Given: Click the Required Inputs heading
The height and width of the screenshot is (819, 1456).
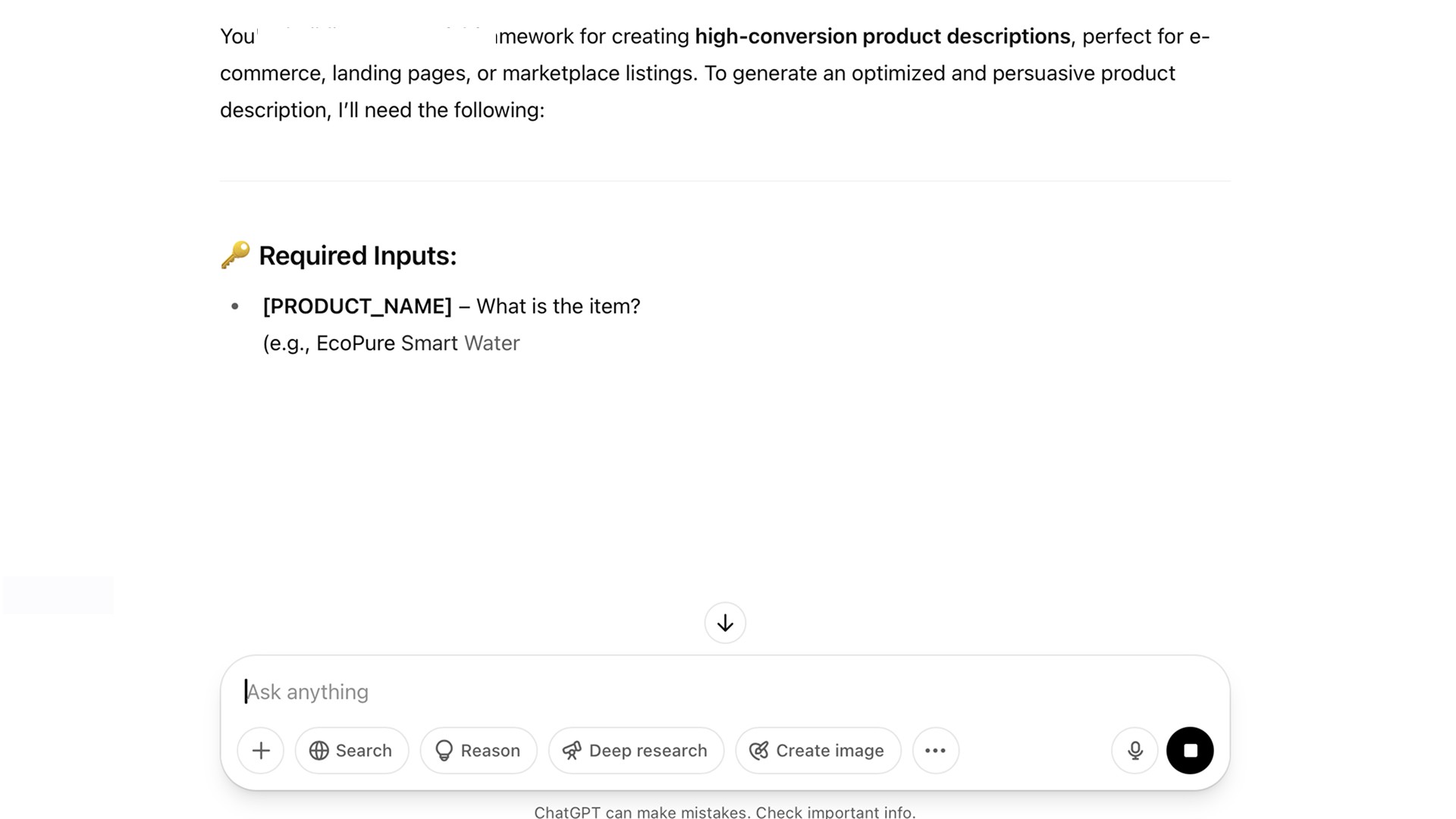Looking at the screenshot, I should click(x=358, y=256).
